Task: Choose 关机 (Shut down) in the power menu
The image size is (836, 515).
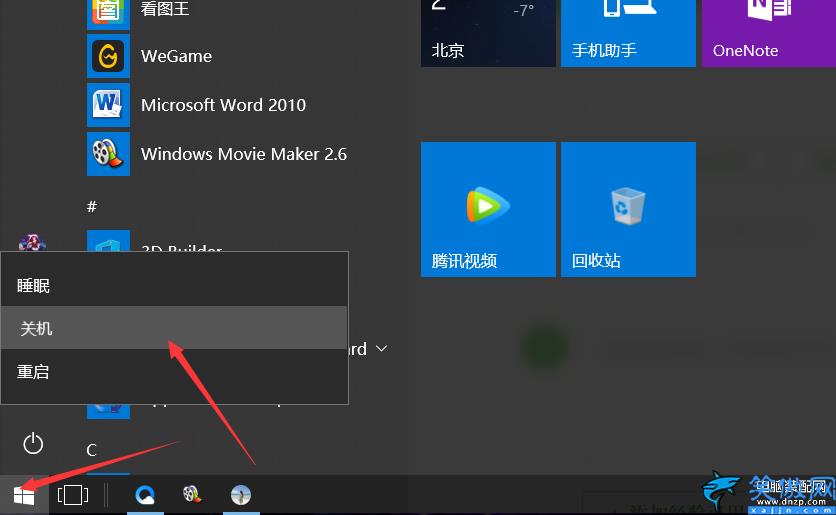Action: (x=174, y=327)
